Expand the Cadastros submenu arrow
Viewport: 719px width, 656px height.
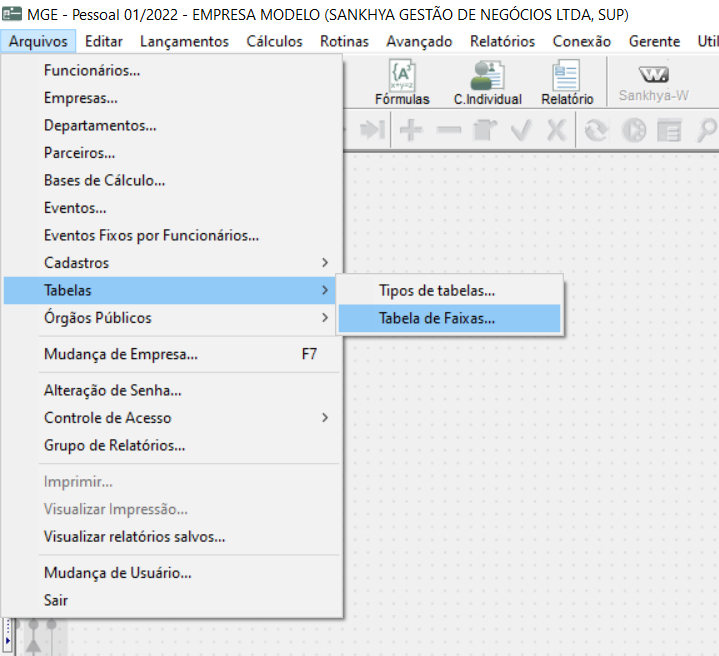pos(325,263)
